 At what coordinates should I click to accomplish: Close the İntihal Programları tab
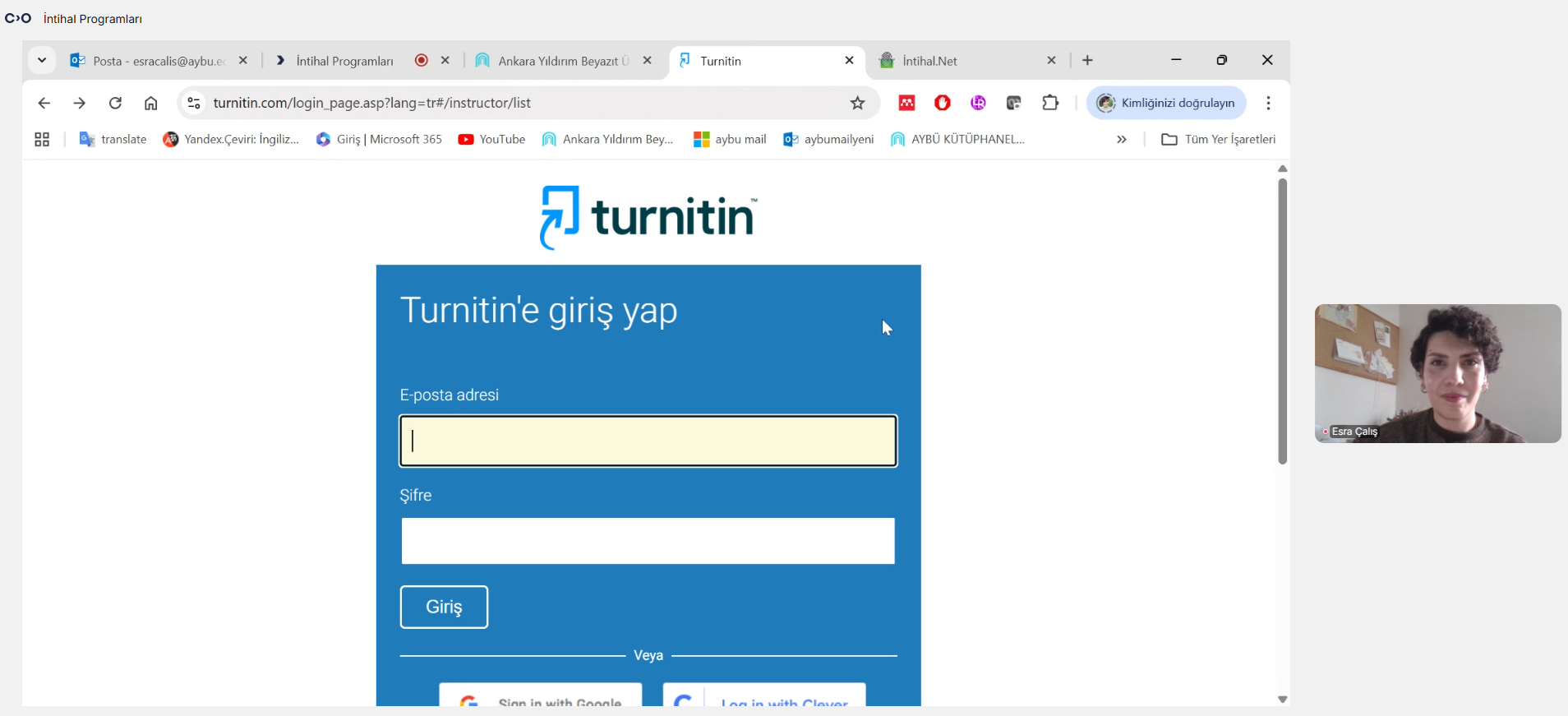coord(445,60)
